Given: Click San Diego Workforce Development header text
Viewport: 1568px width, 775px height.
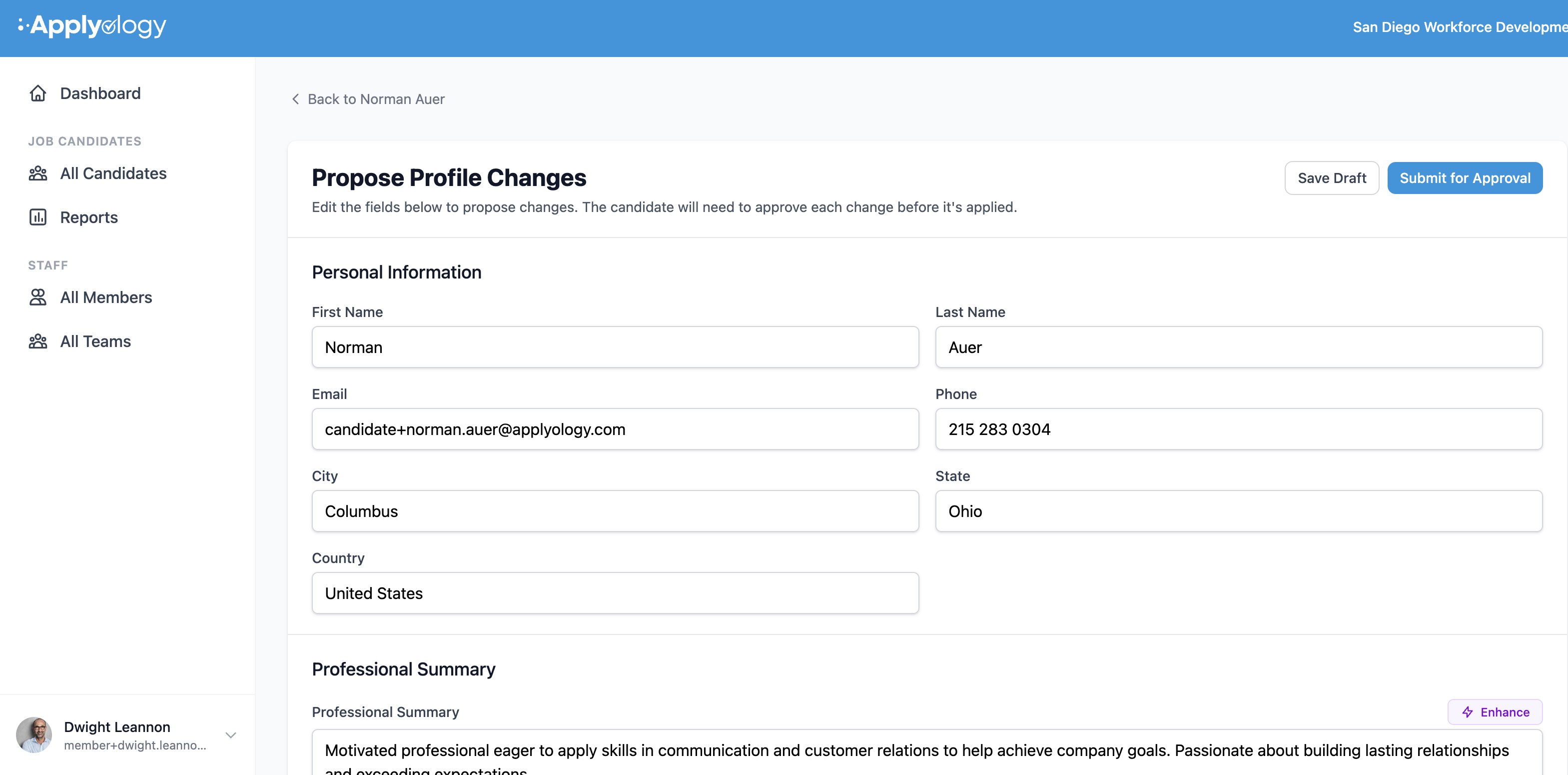Looking at the screenshot, I should tap(1460, 27).
